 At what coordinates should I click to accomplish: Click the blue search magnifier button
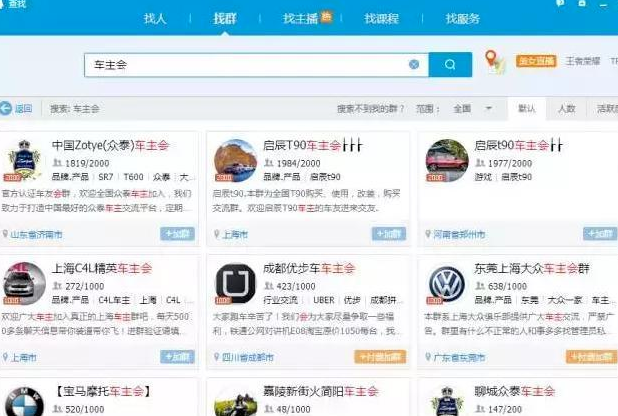[450, 64]
